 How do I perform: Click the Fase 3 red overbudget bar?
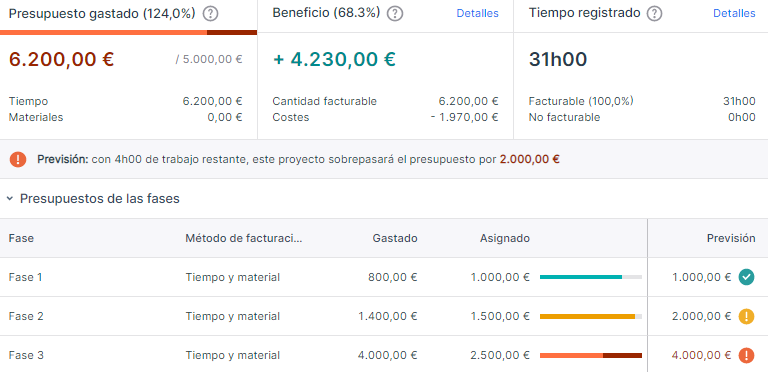click(x=591, y=355)
